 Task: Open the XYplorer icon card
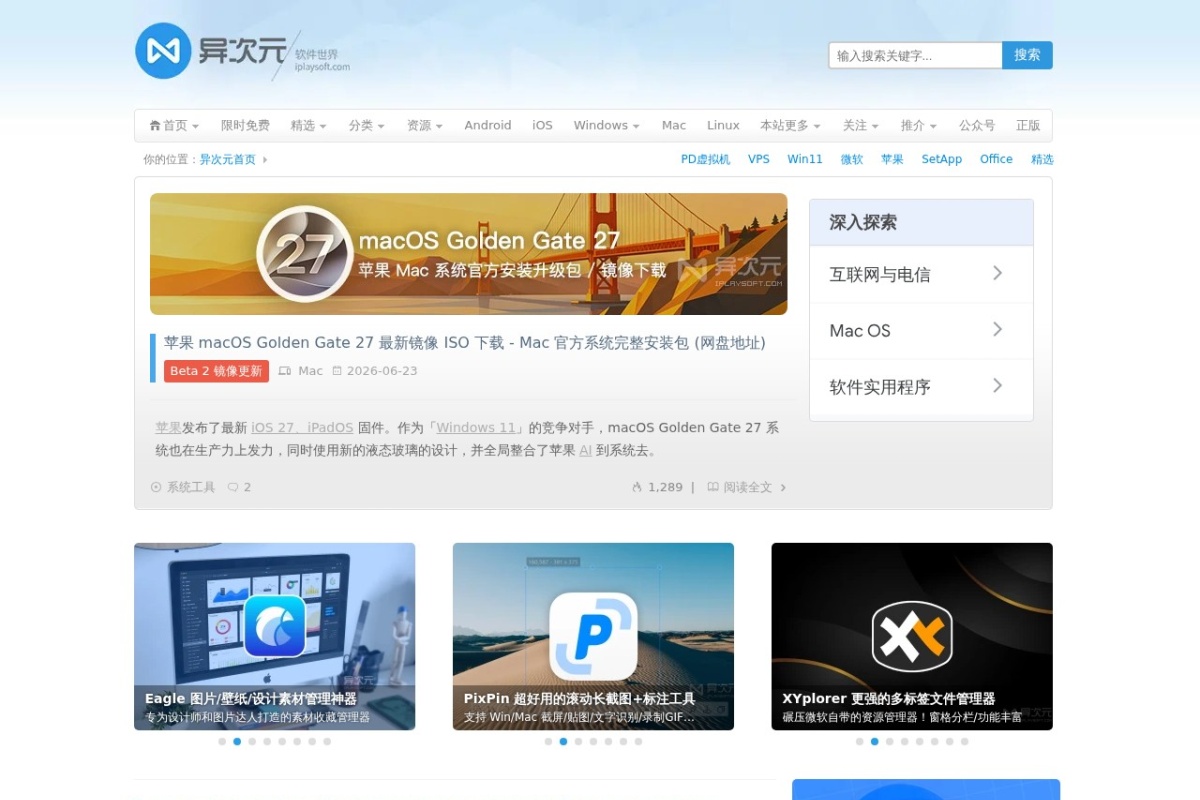click(x=912, y=636)
